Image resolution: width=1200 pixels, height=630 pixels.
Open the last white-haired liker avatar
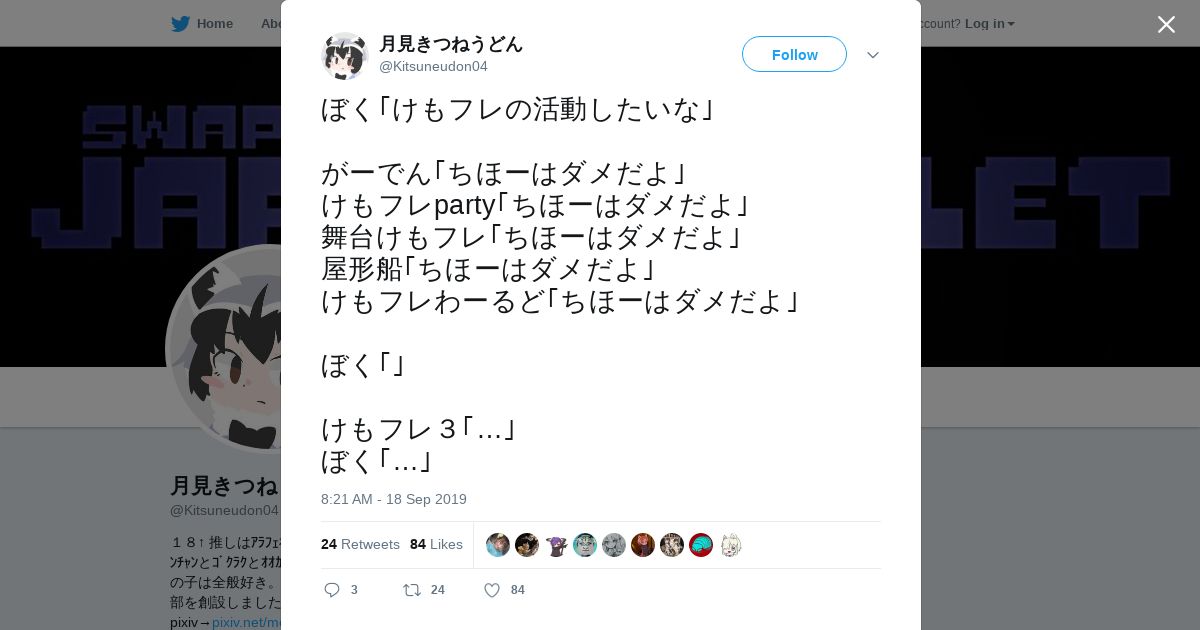tap(730, 545)
